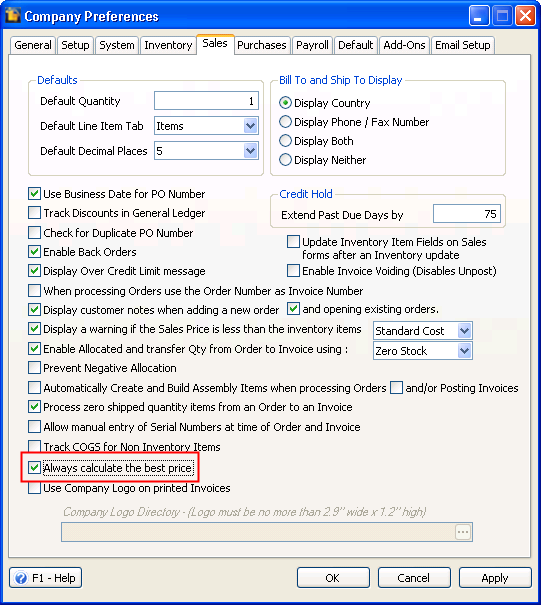Click the Extend Past Due Days field
The image size is (541, 605).
(467, 214)
